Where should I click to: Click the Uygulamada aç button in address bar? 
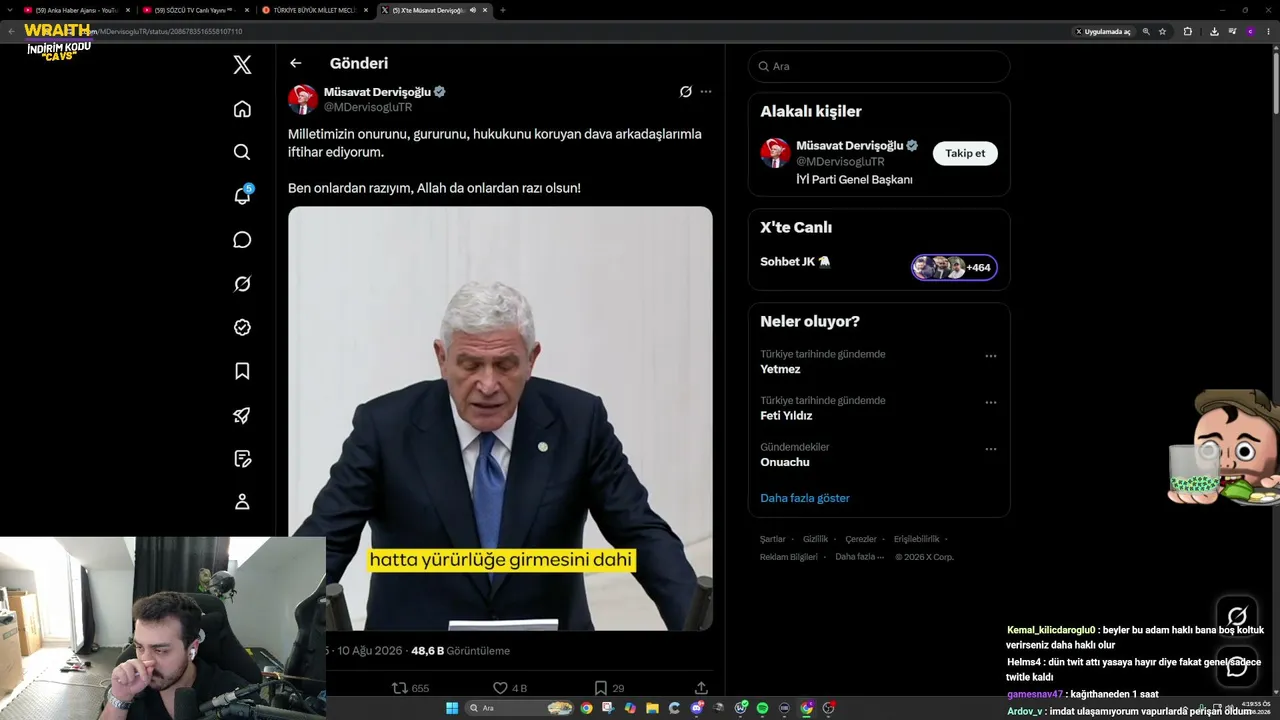coord(1103,31)
